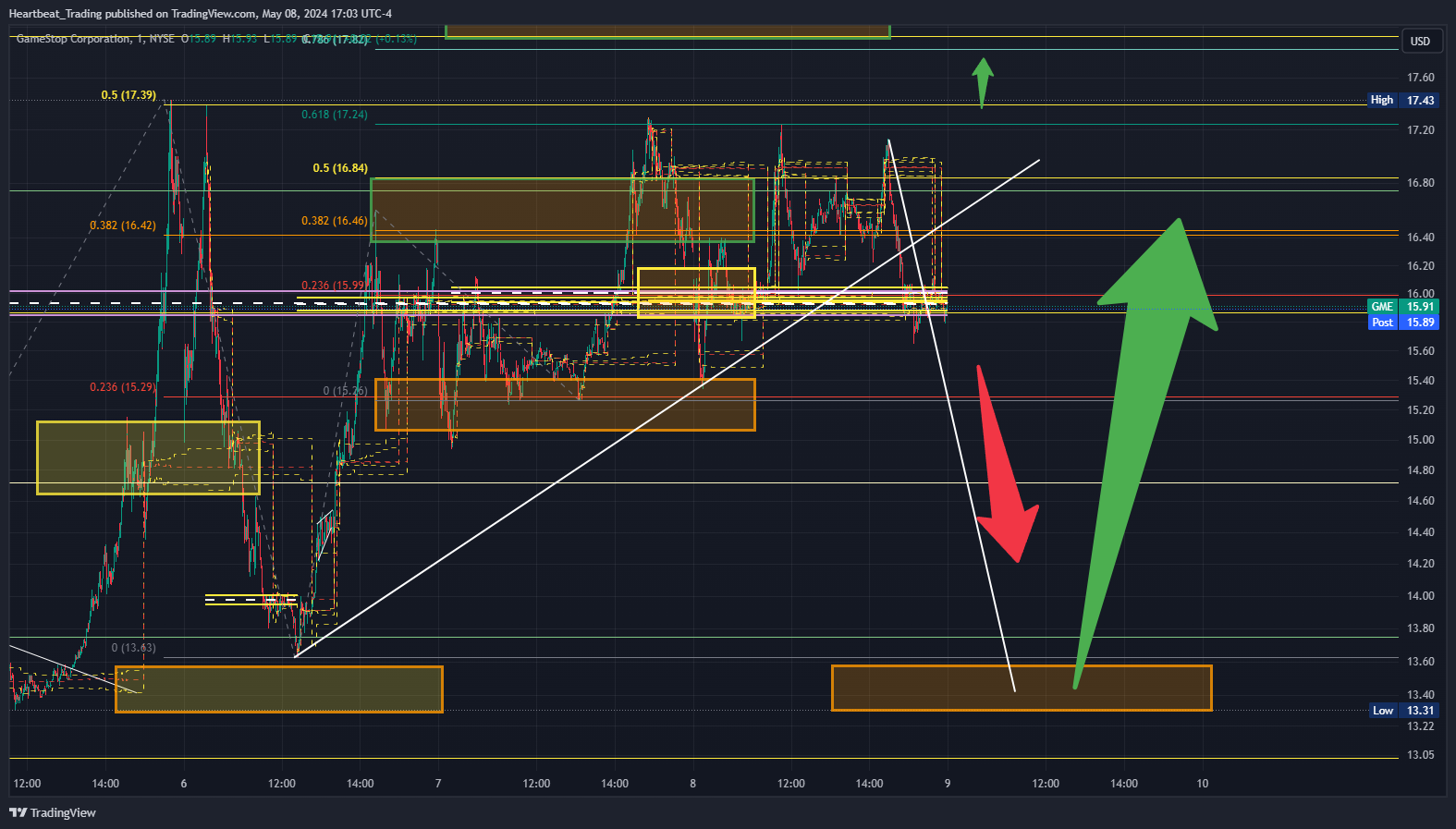Click date label 8 on the time axis

[x=692, y=784]
